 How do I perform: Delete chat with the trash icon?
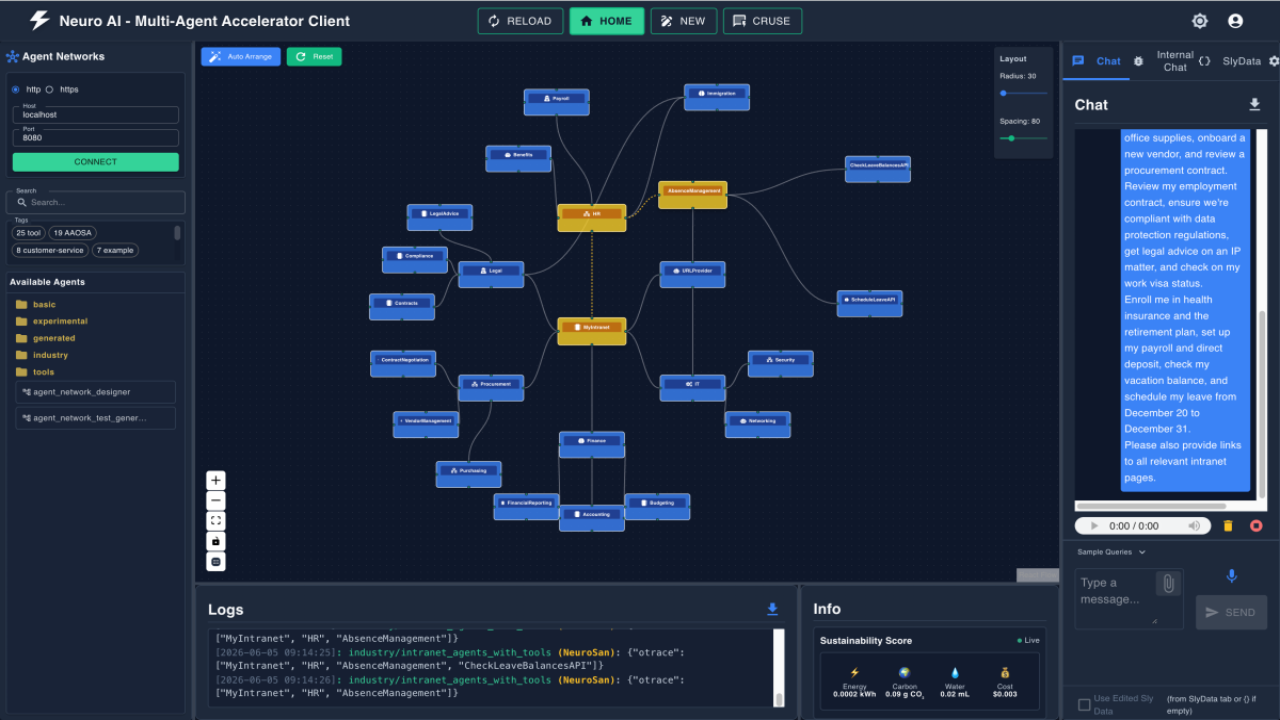point(1228,526)
